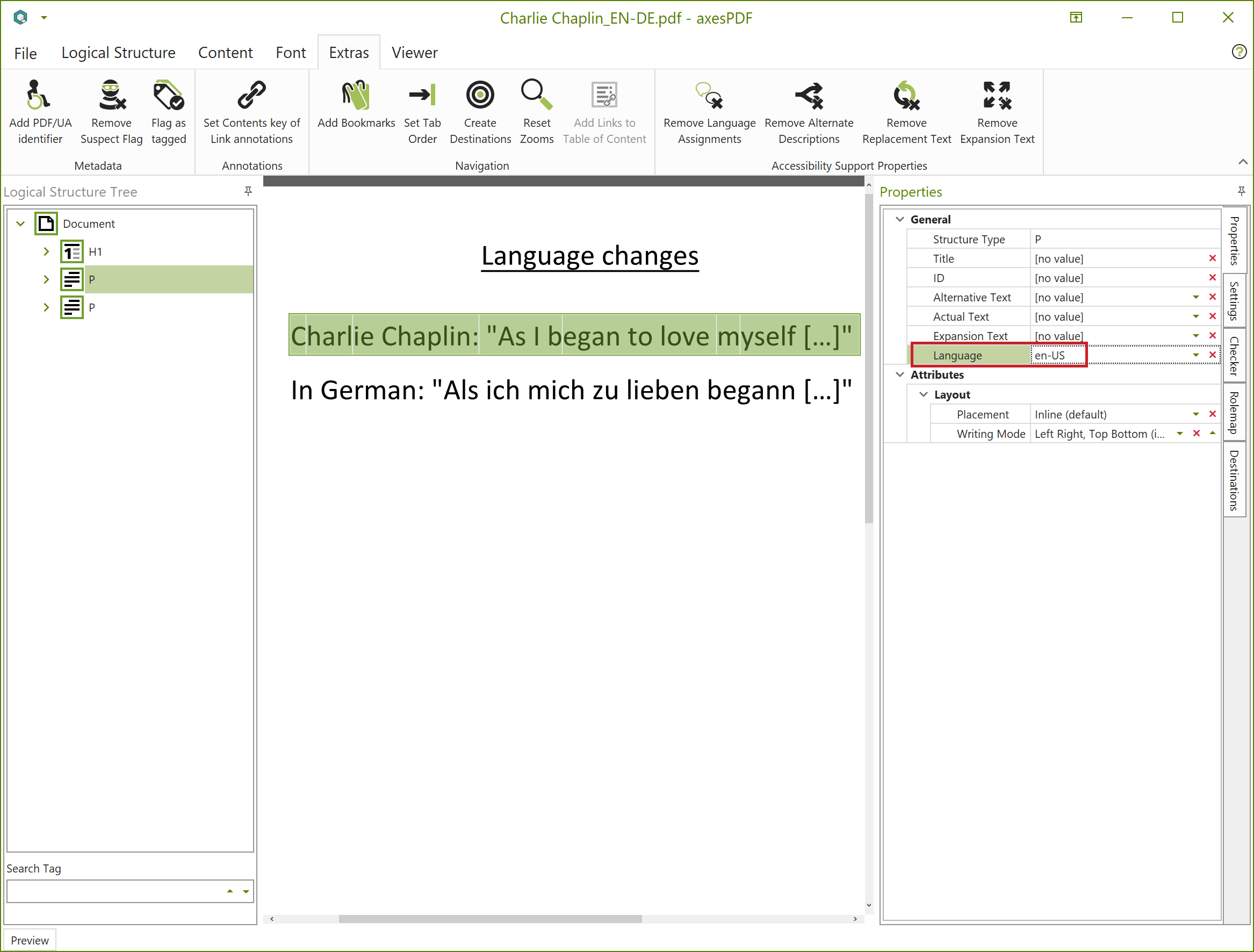This screenshot has height=952, width=1254.
Task: Clear the ID property value
Action: (1213, 278)
